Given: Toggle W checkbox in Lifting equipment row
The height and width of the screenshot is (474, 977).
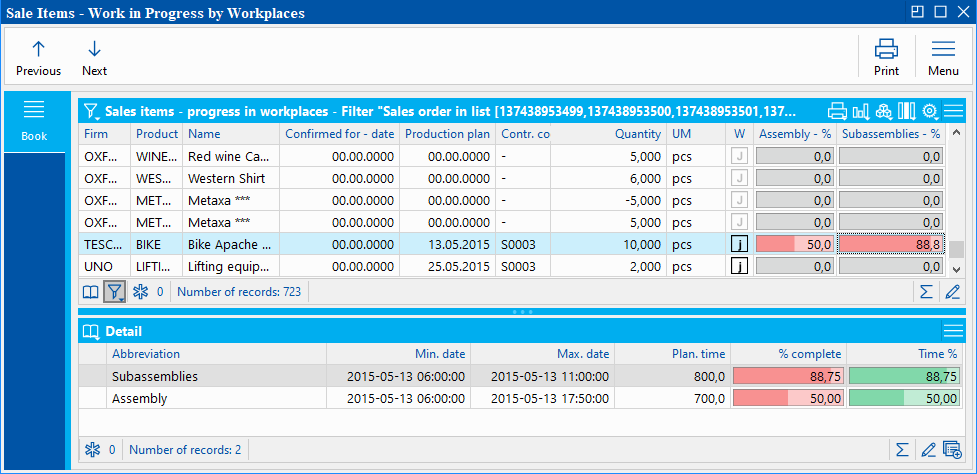Looking at the screenshot, I should (739, 267).
